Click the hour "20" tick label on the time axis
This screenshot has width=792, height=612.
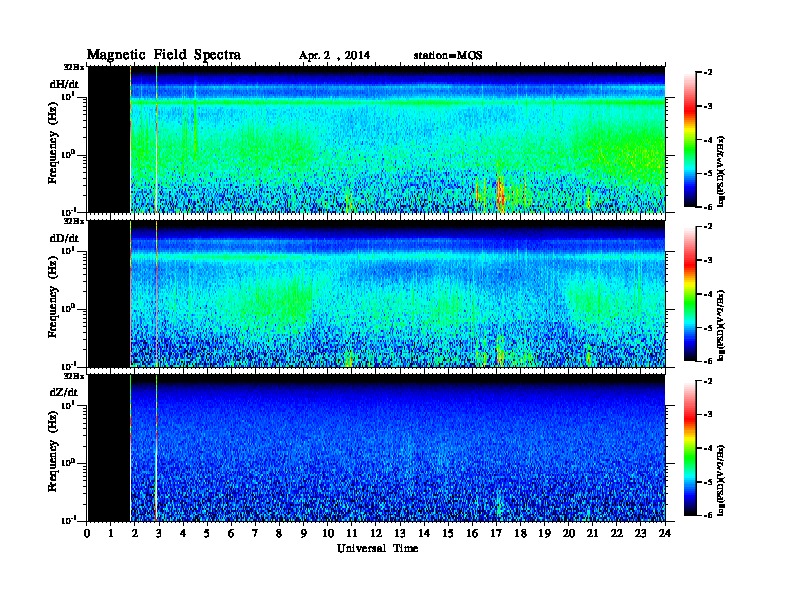pyautogui.click(x=568, y=533)
